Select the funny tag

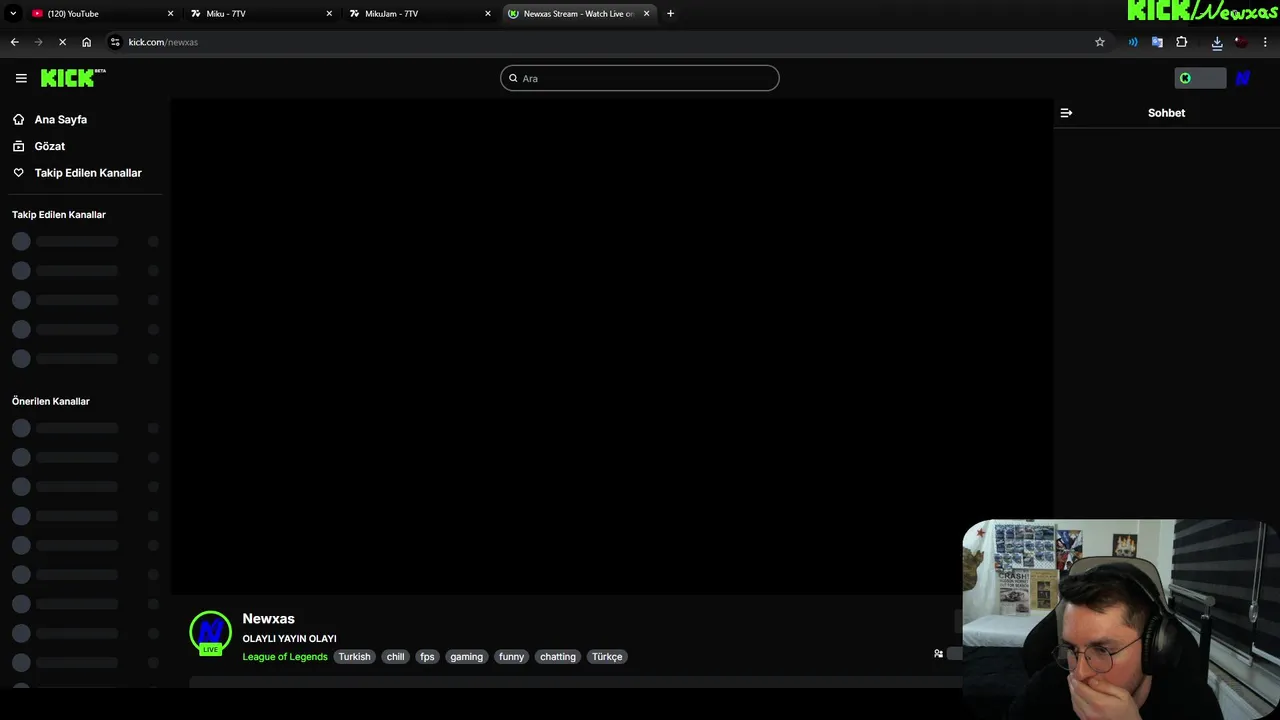(x=511, y=657)
